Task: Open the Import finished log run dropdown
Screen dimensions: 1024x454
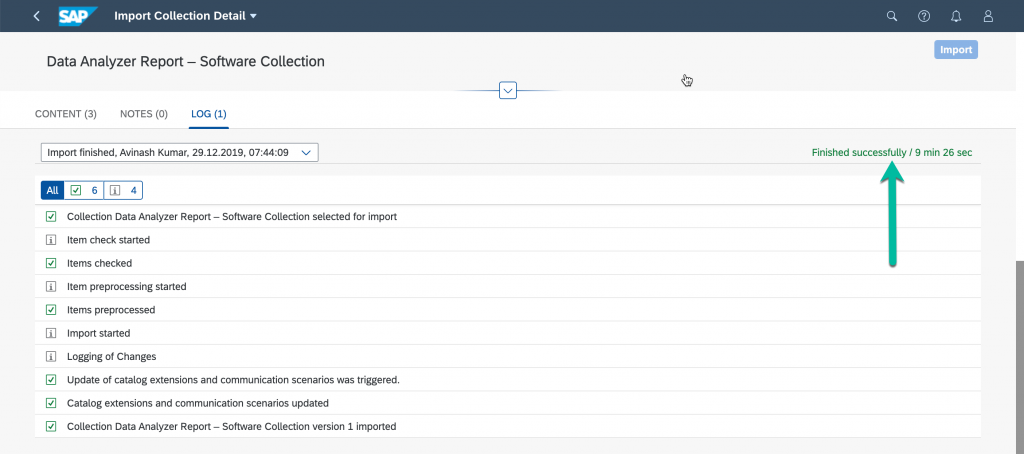Action: click(x=180, y=152)
